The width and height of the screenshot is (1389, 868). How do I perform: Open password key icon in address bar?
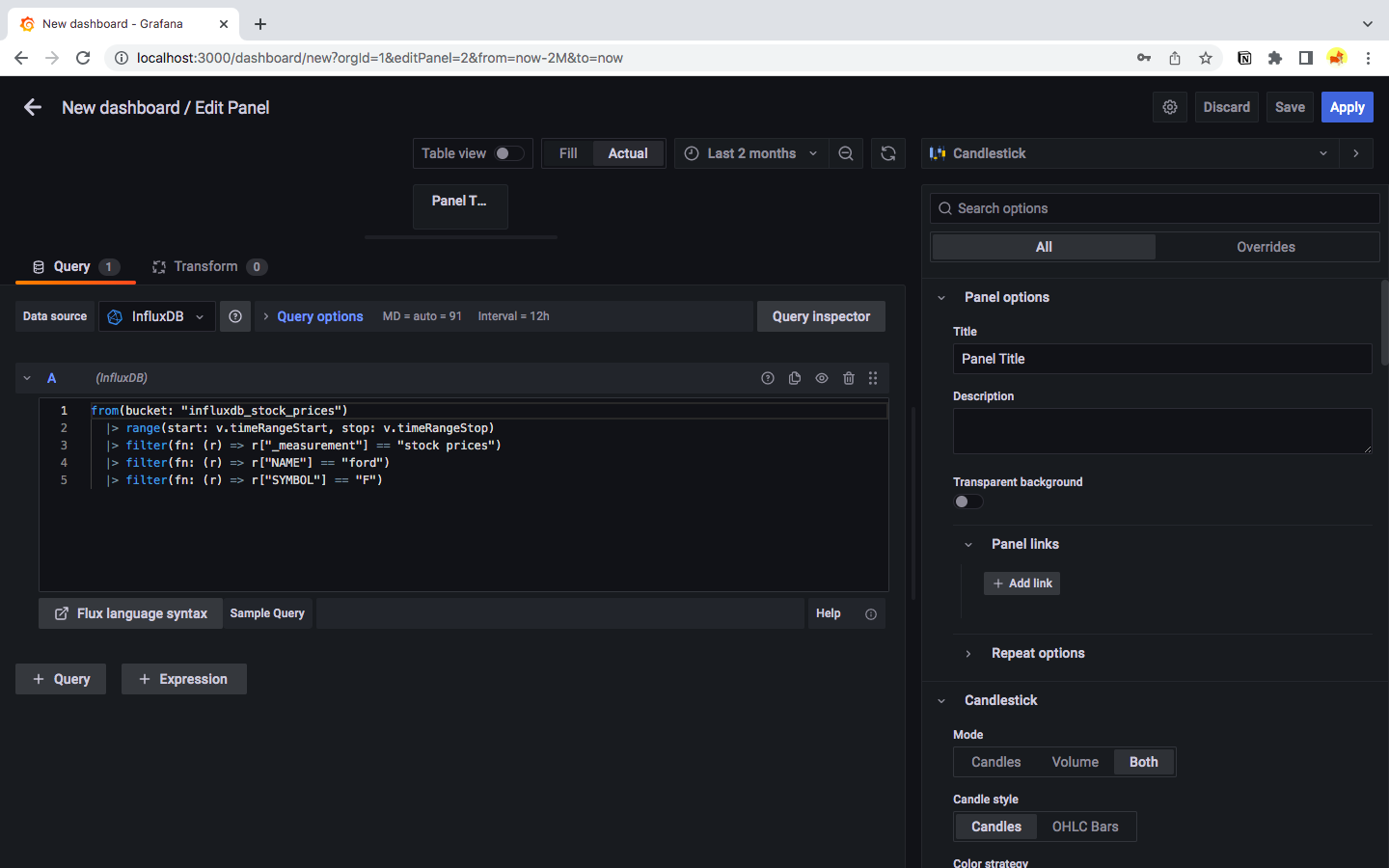pos(1144,58)
